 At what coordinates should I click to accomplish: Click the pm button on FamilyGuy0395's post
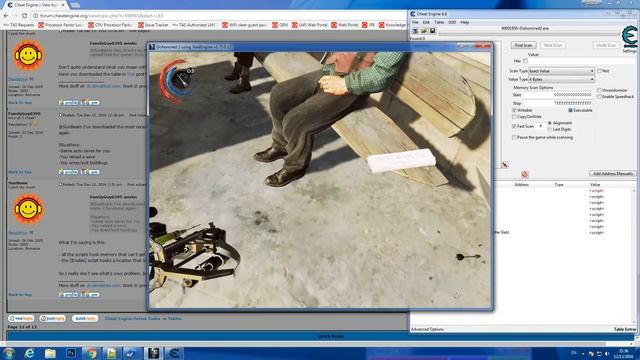(x=90, y=172)
